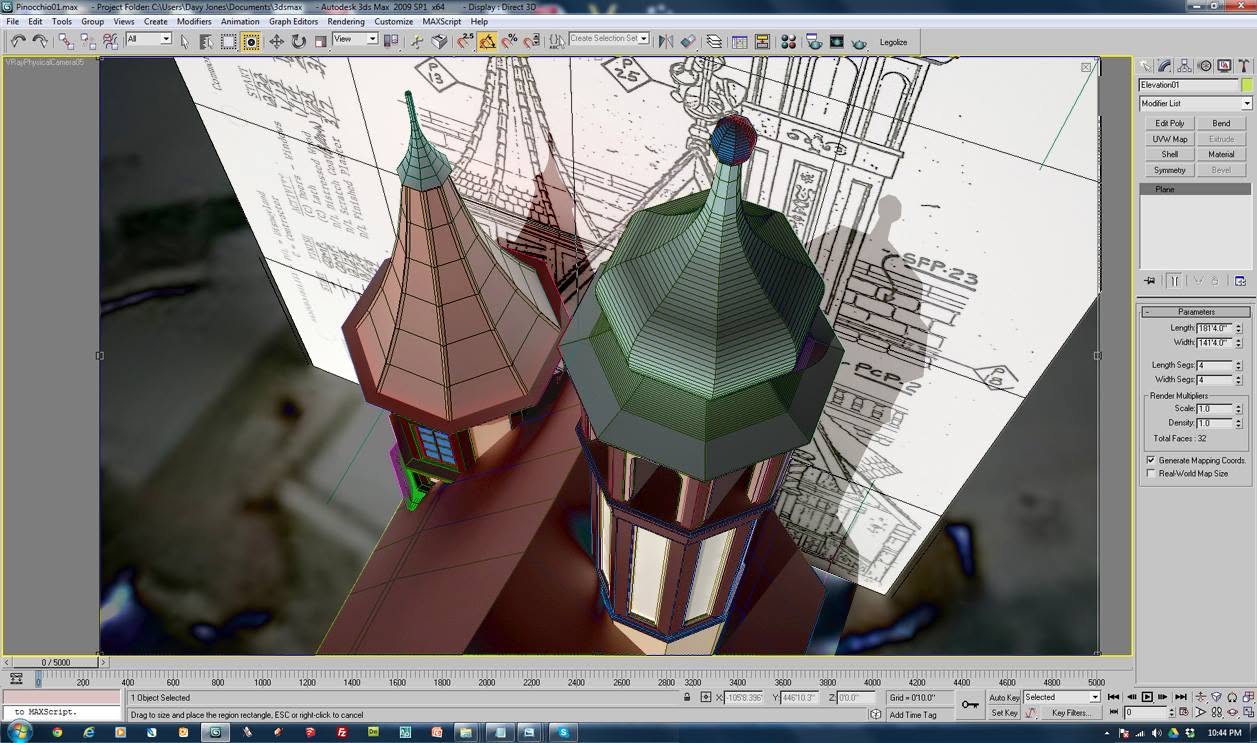The image size is (1257, 743).
Task: Choose the Rectangular Selection Region tool
Action: (x=229, y=41)
